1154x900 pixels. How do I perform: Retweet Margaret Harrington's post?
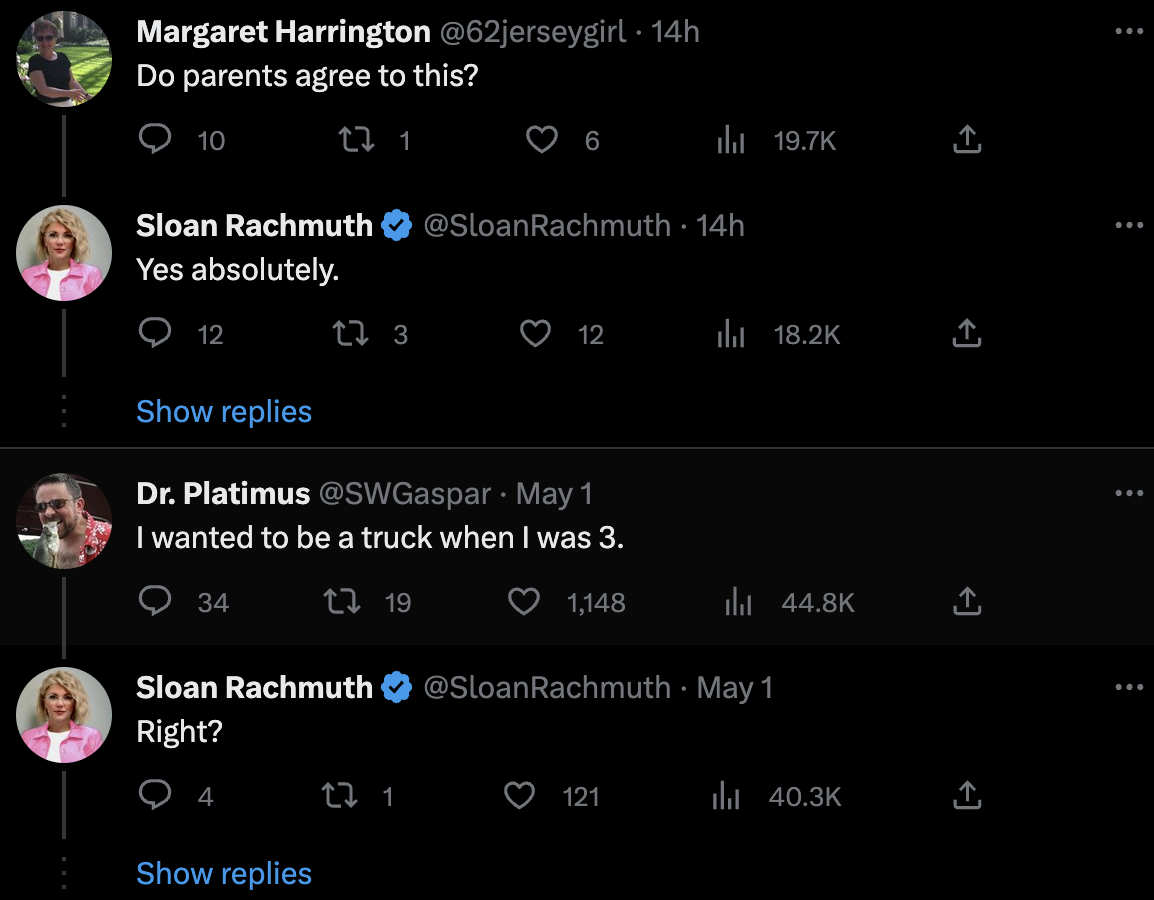click(x=355, y=140)
